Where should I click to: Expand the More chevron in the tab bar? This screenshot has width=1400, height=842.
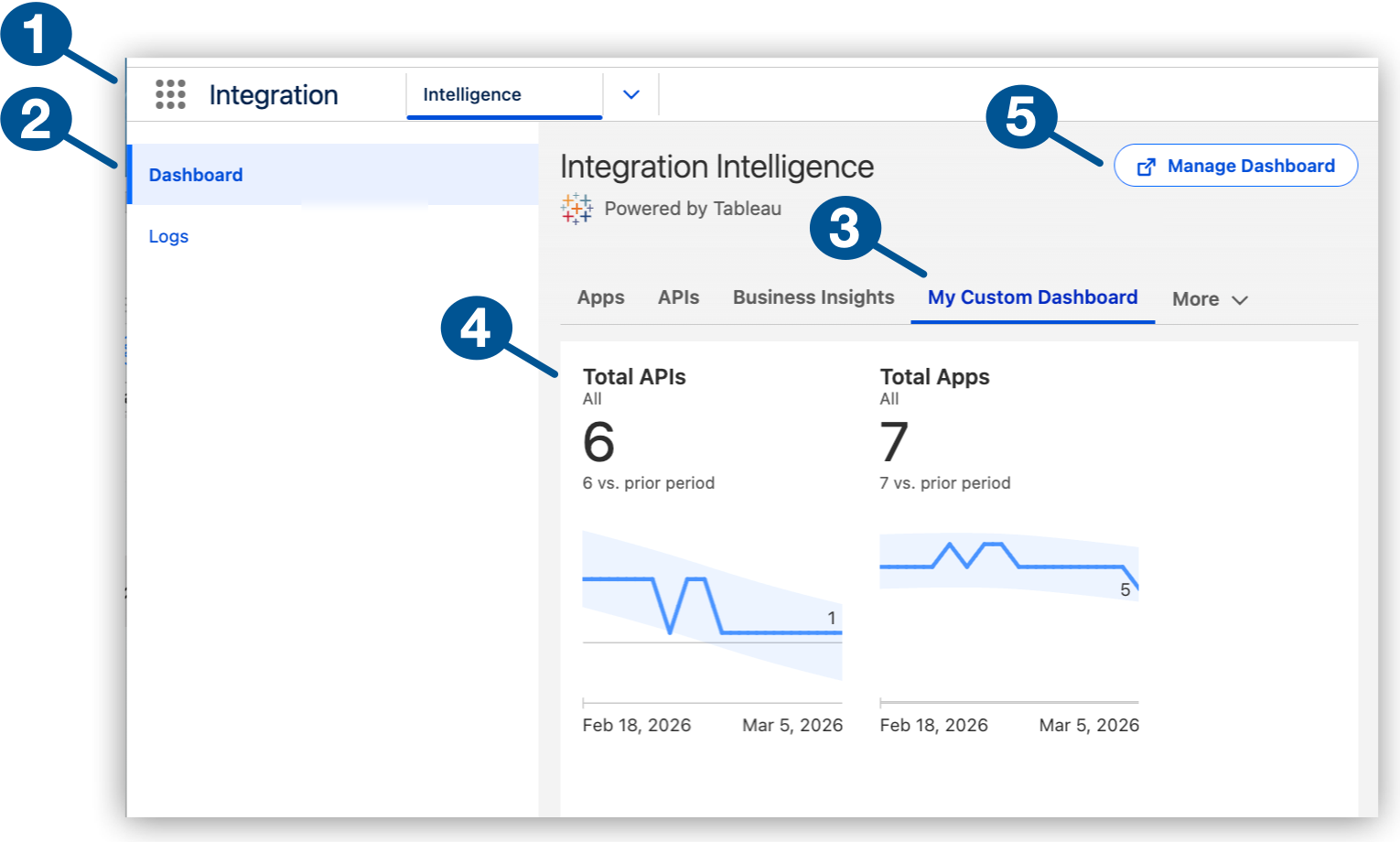[x=1241, y=300]
